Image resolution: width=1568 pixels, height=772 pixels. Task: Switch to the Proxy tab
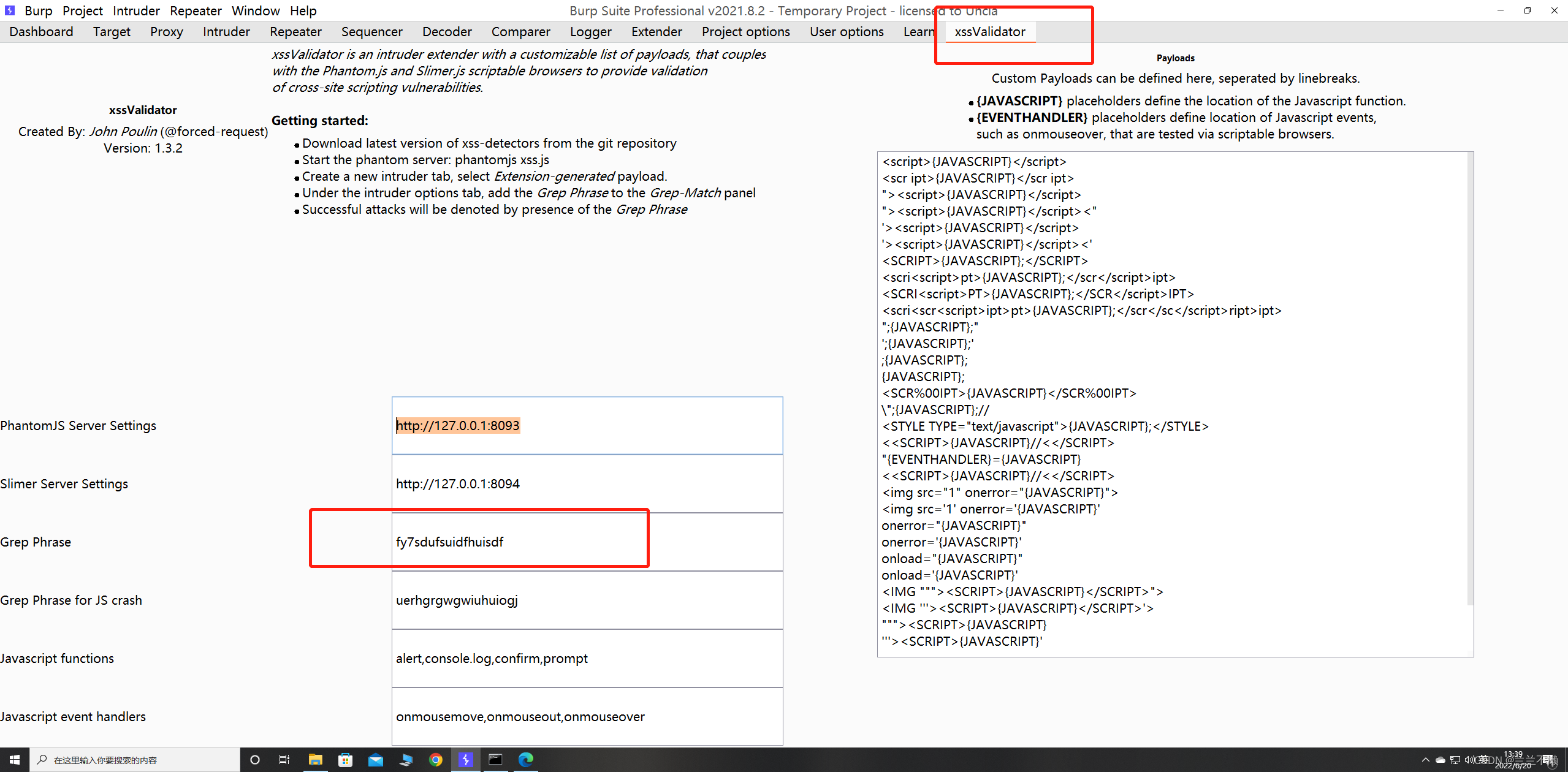point(167,32)
